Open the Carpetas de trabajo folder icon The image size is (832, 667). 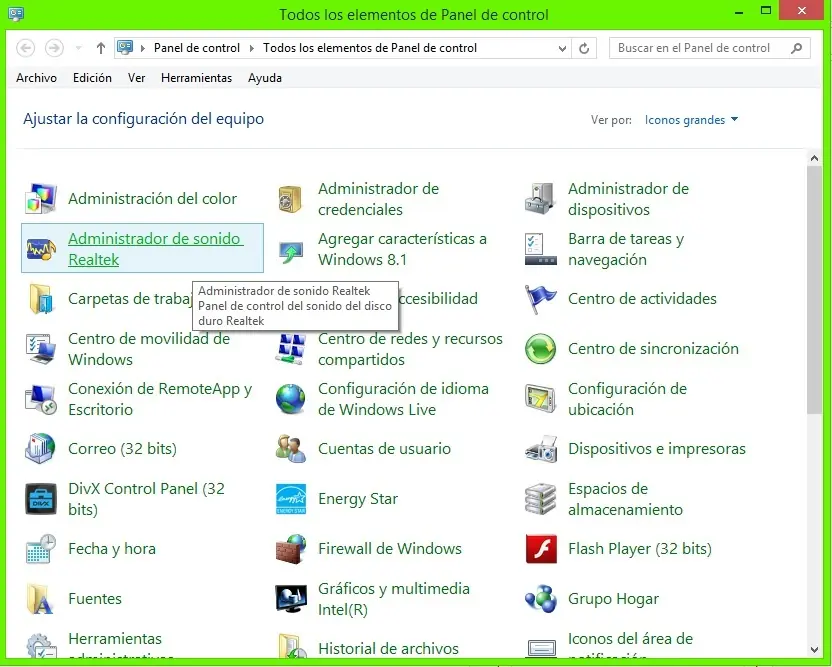pos(41,298)
